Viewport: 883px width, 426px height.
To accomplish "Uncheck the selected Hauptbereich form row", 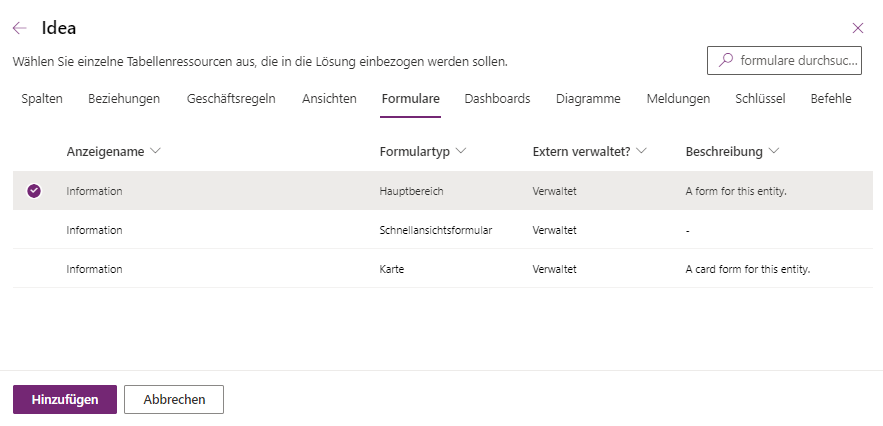I will point(34,191).
